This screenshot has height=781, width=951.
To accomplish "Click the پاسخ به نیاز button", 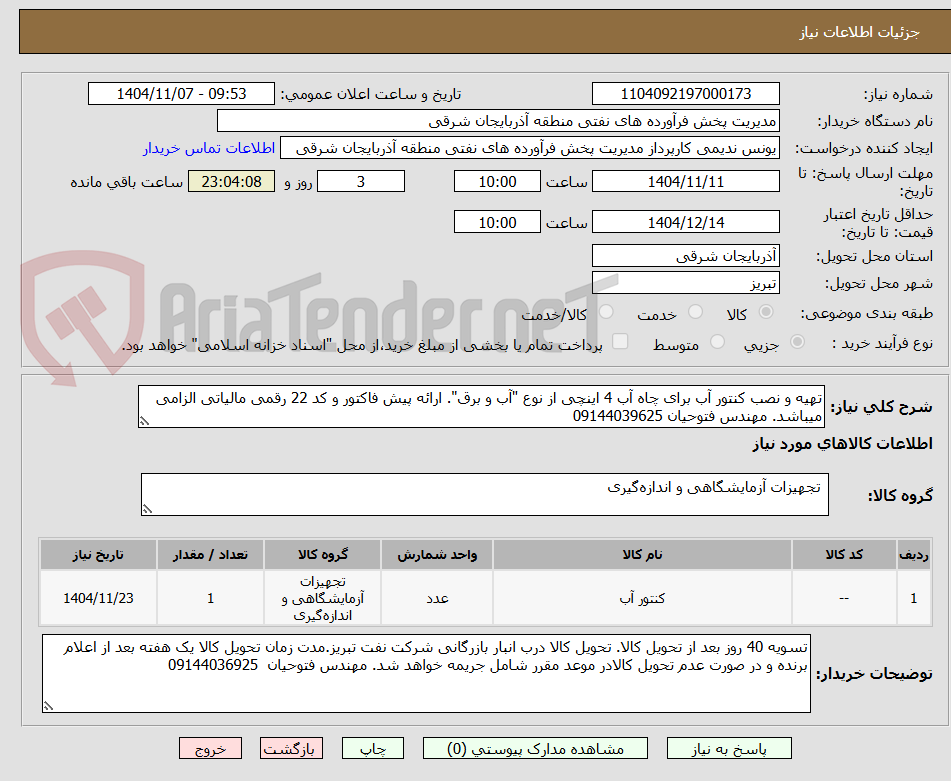I will [x=729, y=748].
